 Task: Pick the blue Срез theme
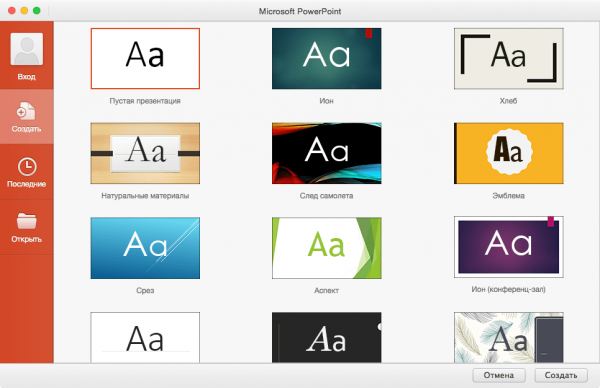145,248
